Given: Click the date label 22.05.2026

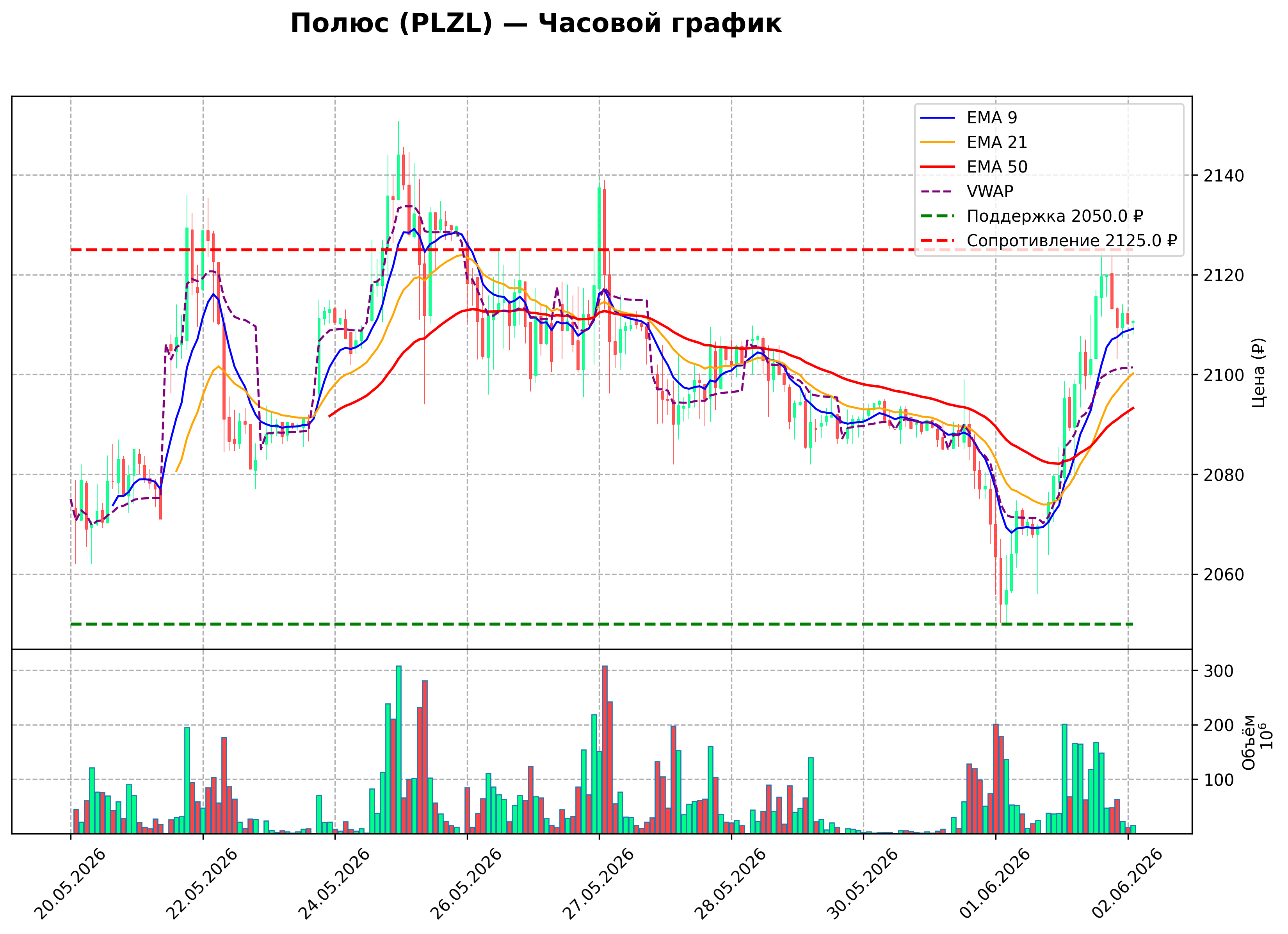Looking at the screenshot, I should pyautogui.click(x=202, y=884).
